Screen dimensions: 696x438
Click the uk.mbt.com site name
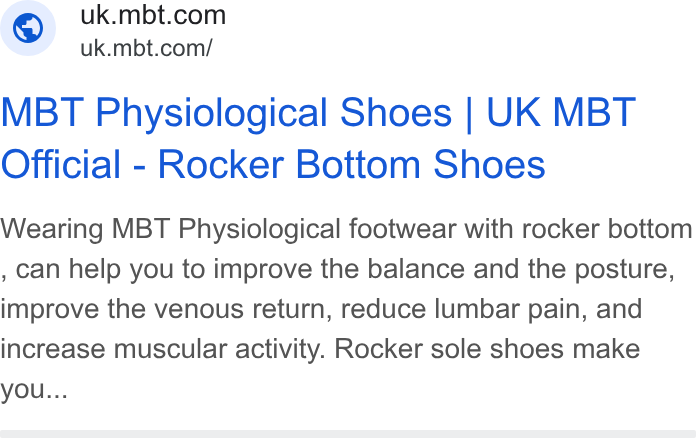153,16
